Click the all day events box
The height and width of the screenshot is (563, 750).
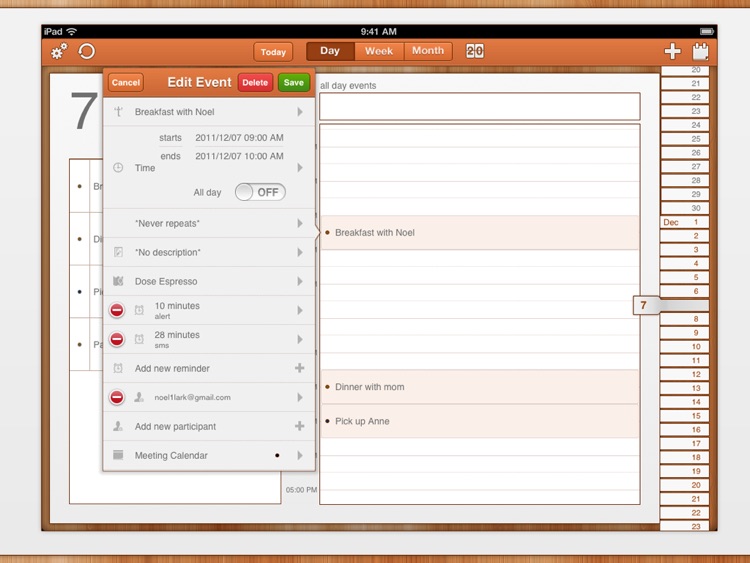pyautogui.click(x=480, y=106)
